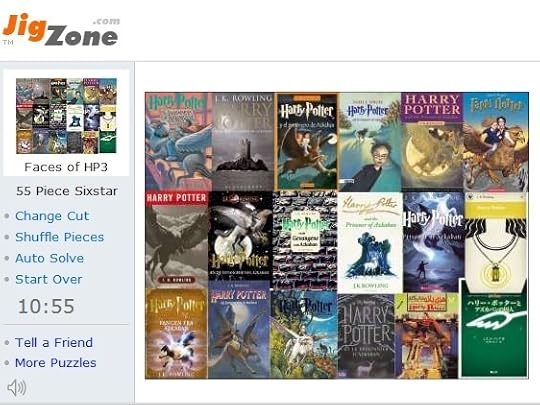Click the 10:55 puzzle timer

46,306
